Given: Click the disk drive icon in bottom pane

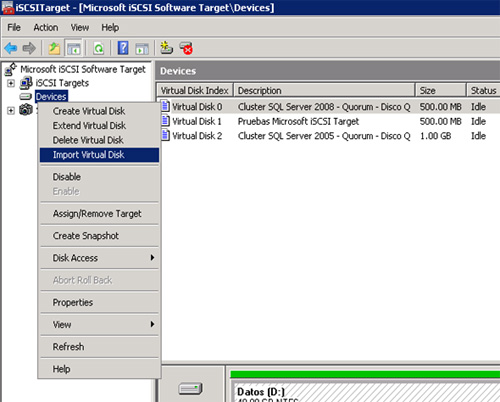Looking at the screenshot, I should [x=190, y=389].
